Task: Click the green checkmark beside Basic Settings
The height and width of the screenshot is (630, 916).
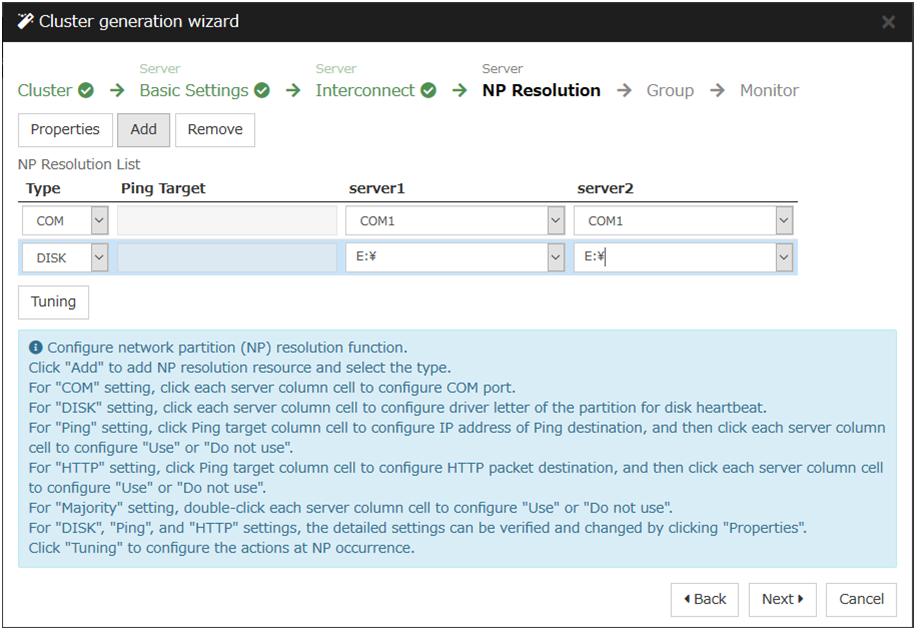Action: 262,91
